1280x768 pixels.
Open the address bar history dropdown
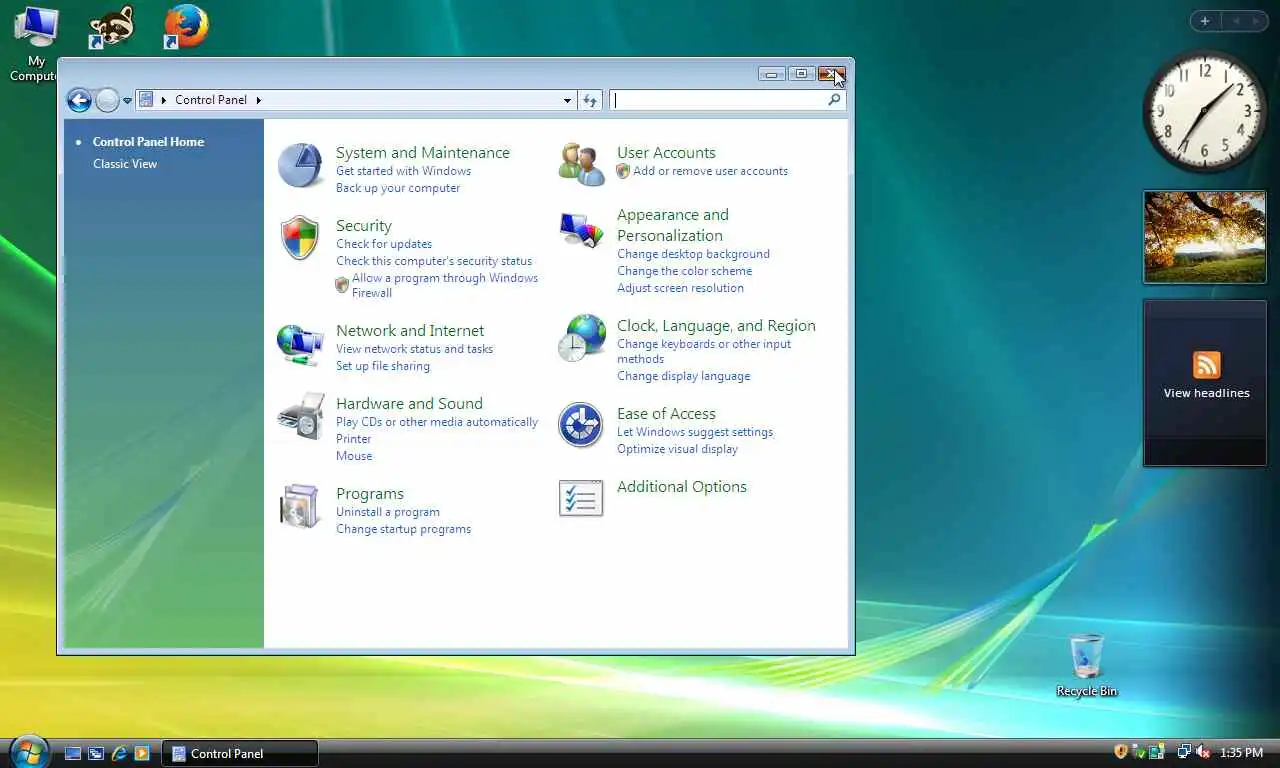pyautogui.click(x=567, y=100)
